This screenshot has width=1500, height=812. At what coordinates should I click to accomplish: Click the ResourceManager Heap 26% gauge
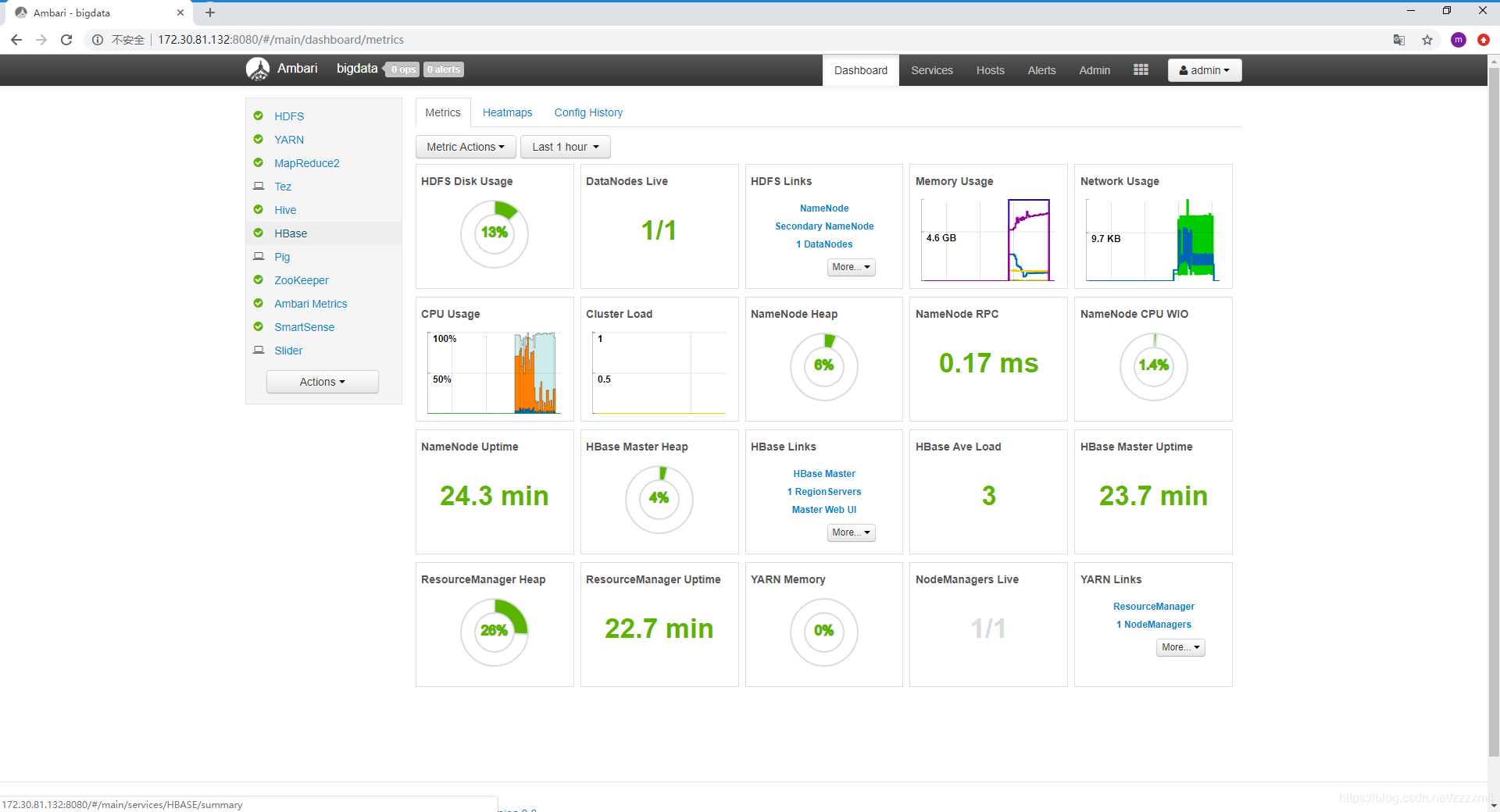pos(495,632)
